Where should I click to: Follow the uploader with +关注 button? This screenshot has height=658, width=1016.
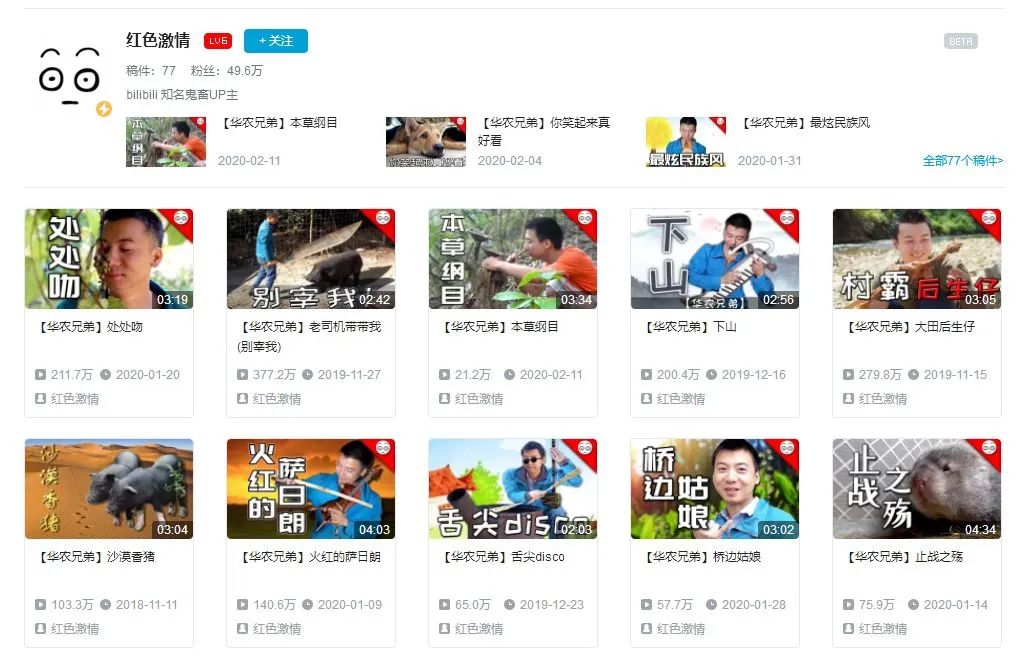point(275,41)
